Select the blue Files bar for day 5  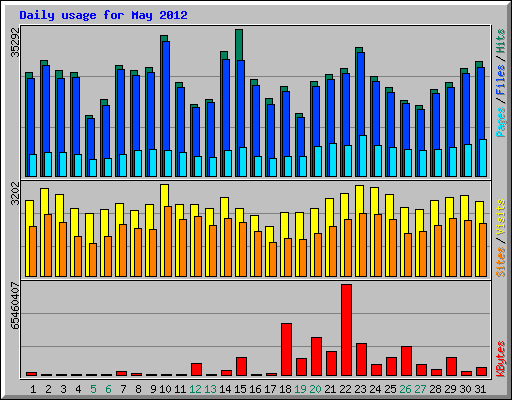pos(91,139)
